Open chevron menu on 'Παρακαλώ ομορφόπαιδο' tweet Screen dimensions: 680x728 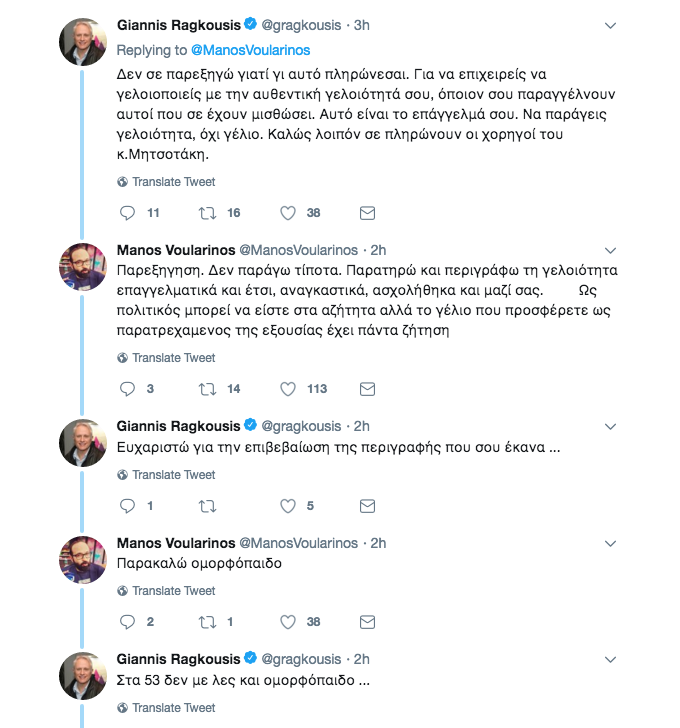point(610,544)
